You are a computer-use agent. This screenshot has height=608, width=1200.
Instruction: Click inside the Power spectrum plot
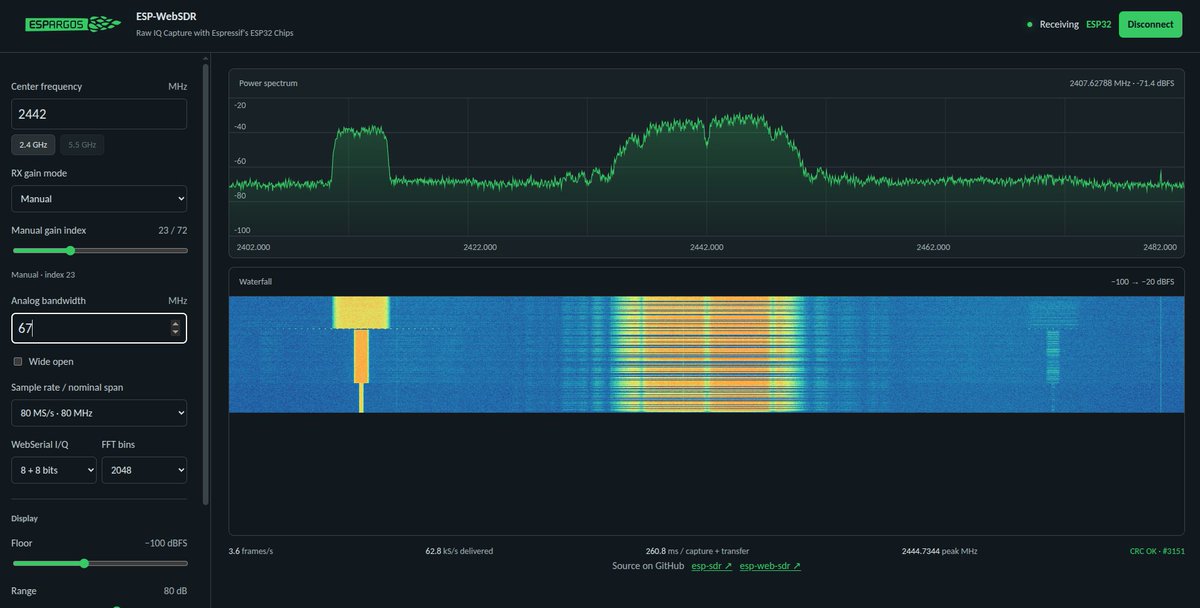(707, 168)
